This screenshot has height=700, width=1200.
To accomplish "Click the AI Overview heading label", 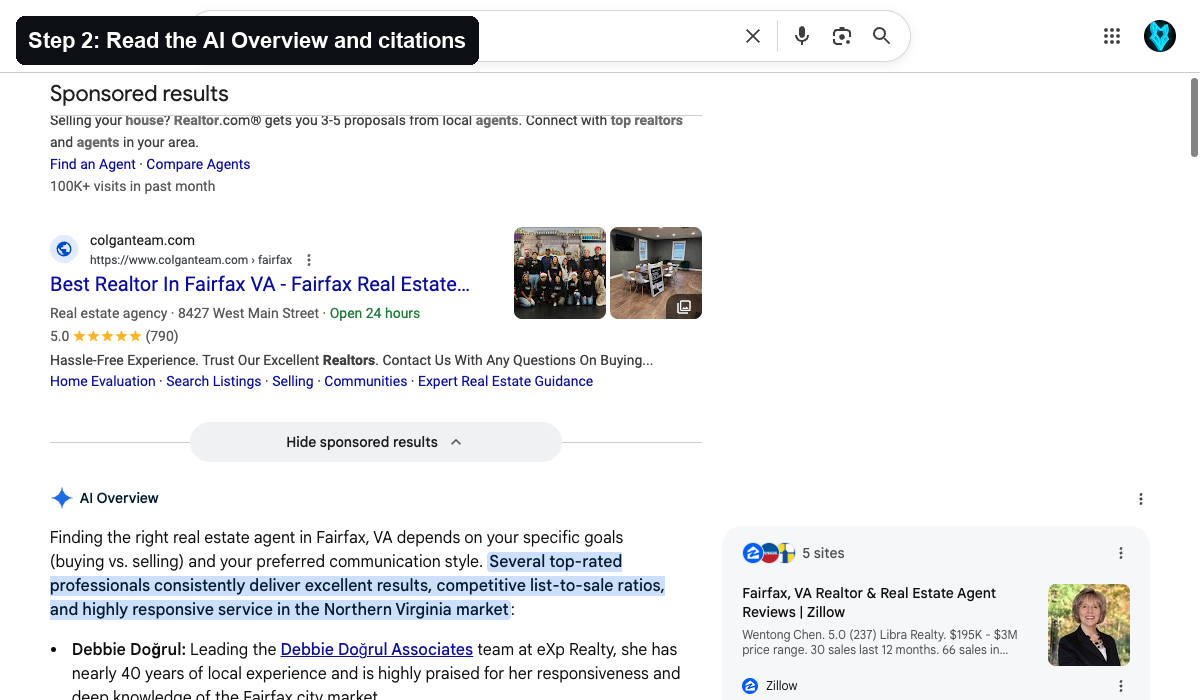I will 119,498.
